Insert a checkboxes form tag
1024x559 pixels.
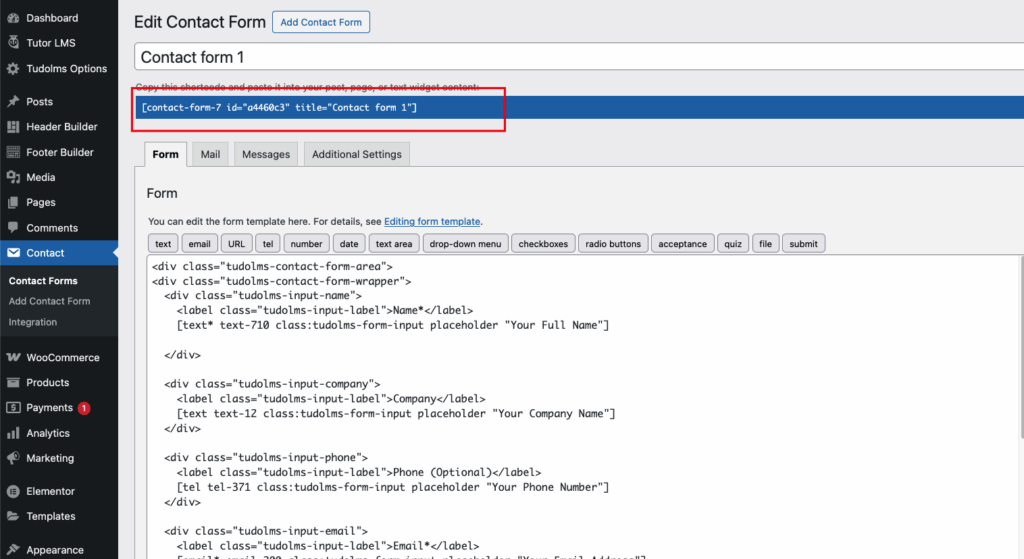(x=543, y=243)
